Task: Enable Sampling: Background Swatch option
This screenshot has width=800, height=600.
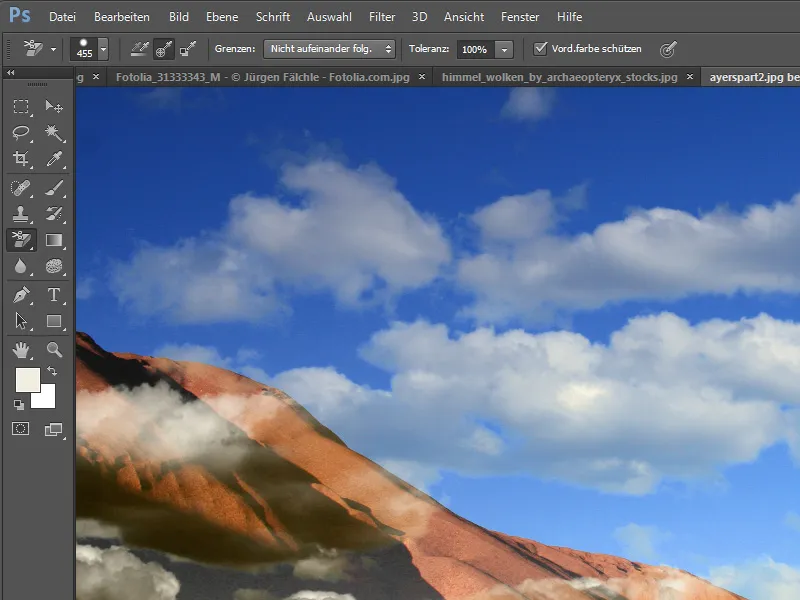Action: pos(188,49)
